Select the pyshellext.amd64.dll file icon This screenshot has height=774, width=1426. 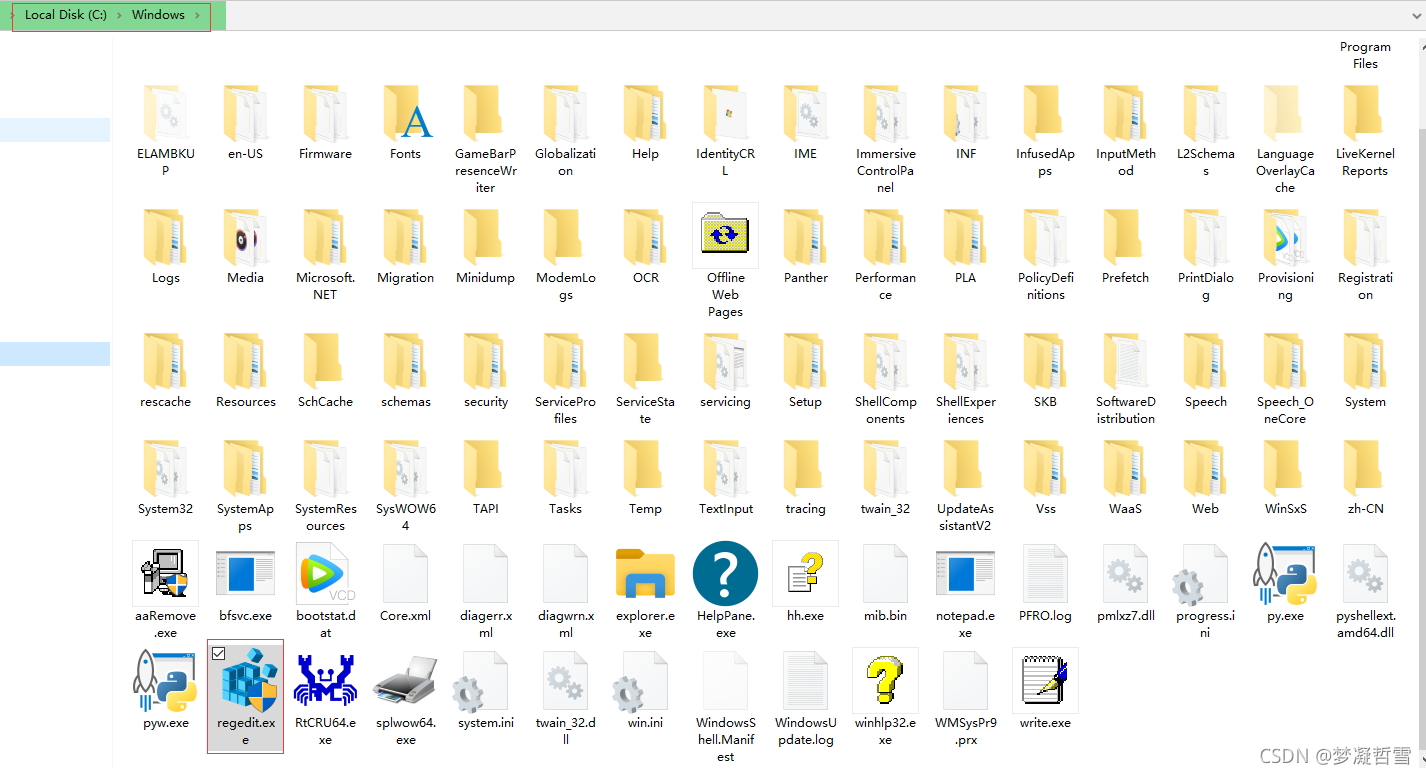pyautogui.click(x=1365, y=574)
